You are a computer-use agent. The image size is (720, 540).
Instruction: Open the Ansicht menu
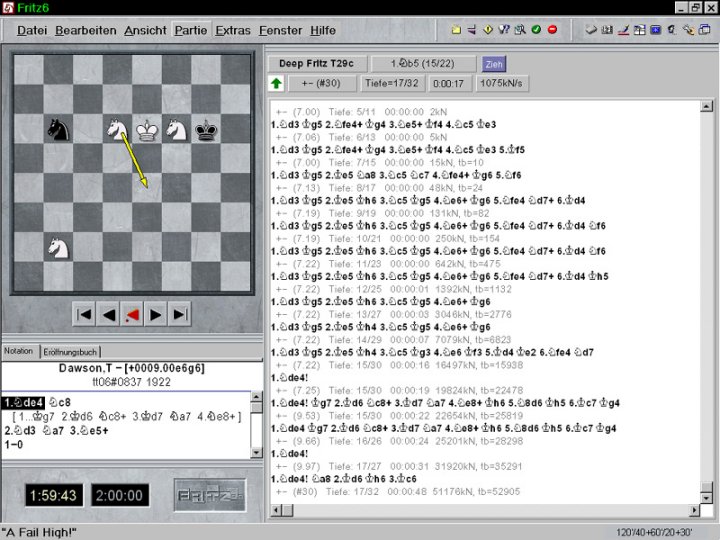[145, 30]
